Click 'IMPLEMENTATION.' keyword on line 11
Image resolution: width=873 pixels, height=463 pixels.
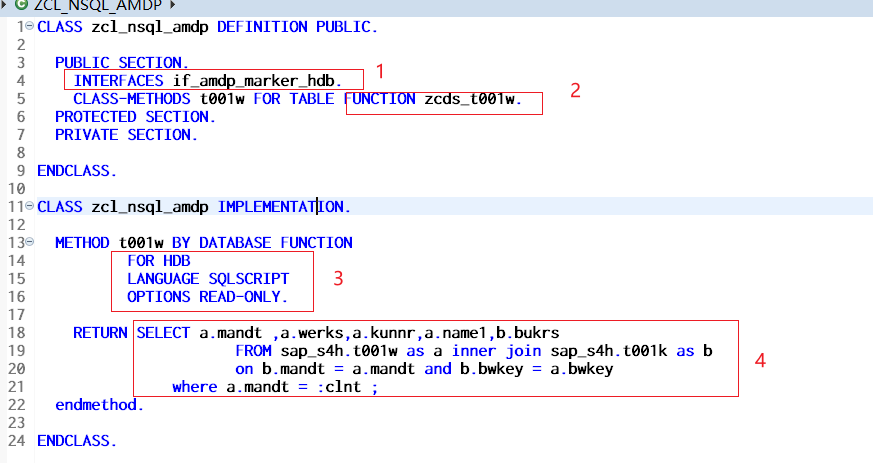click(x=284, y=207)
